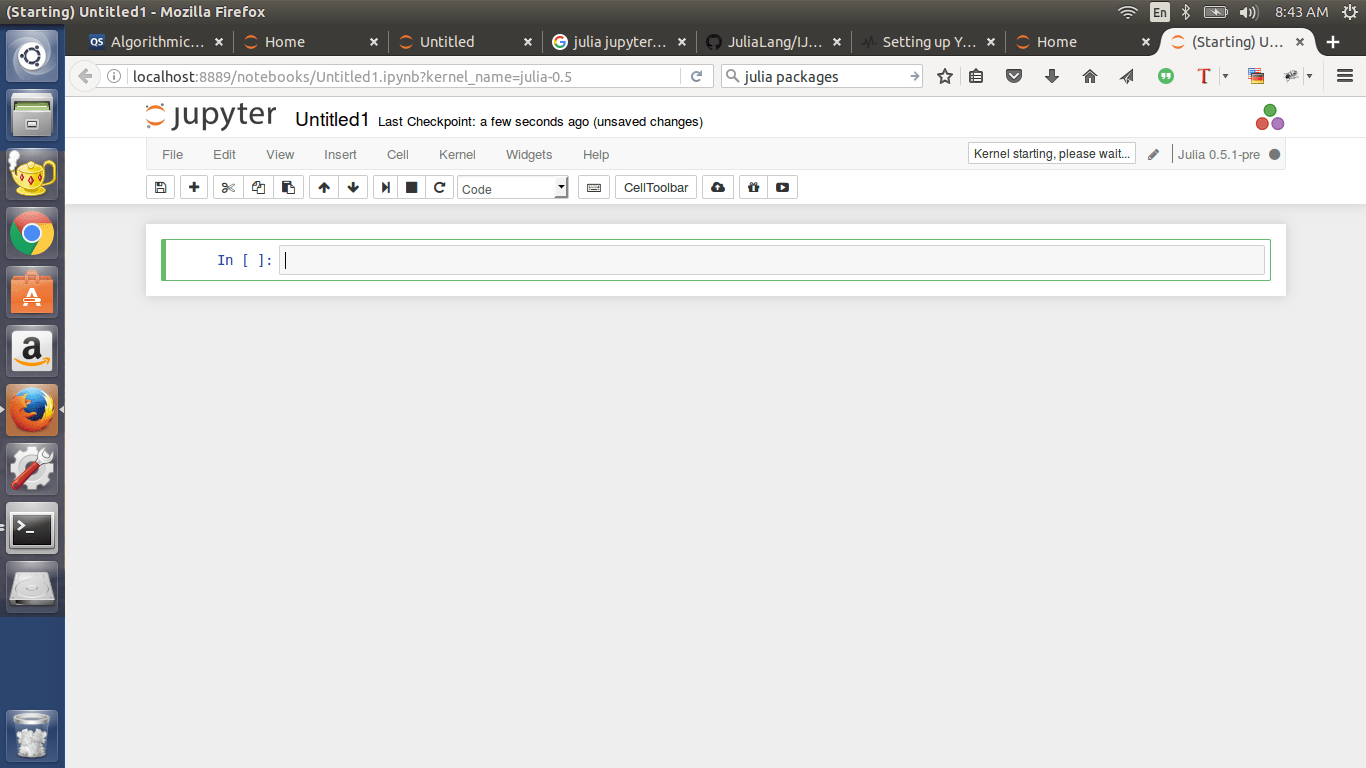Save the notebook with the floppy disk icon
Image resolution: width=1366 pixels, height=768 pixels.
coord(161,187)
